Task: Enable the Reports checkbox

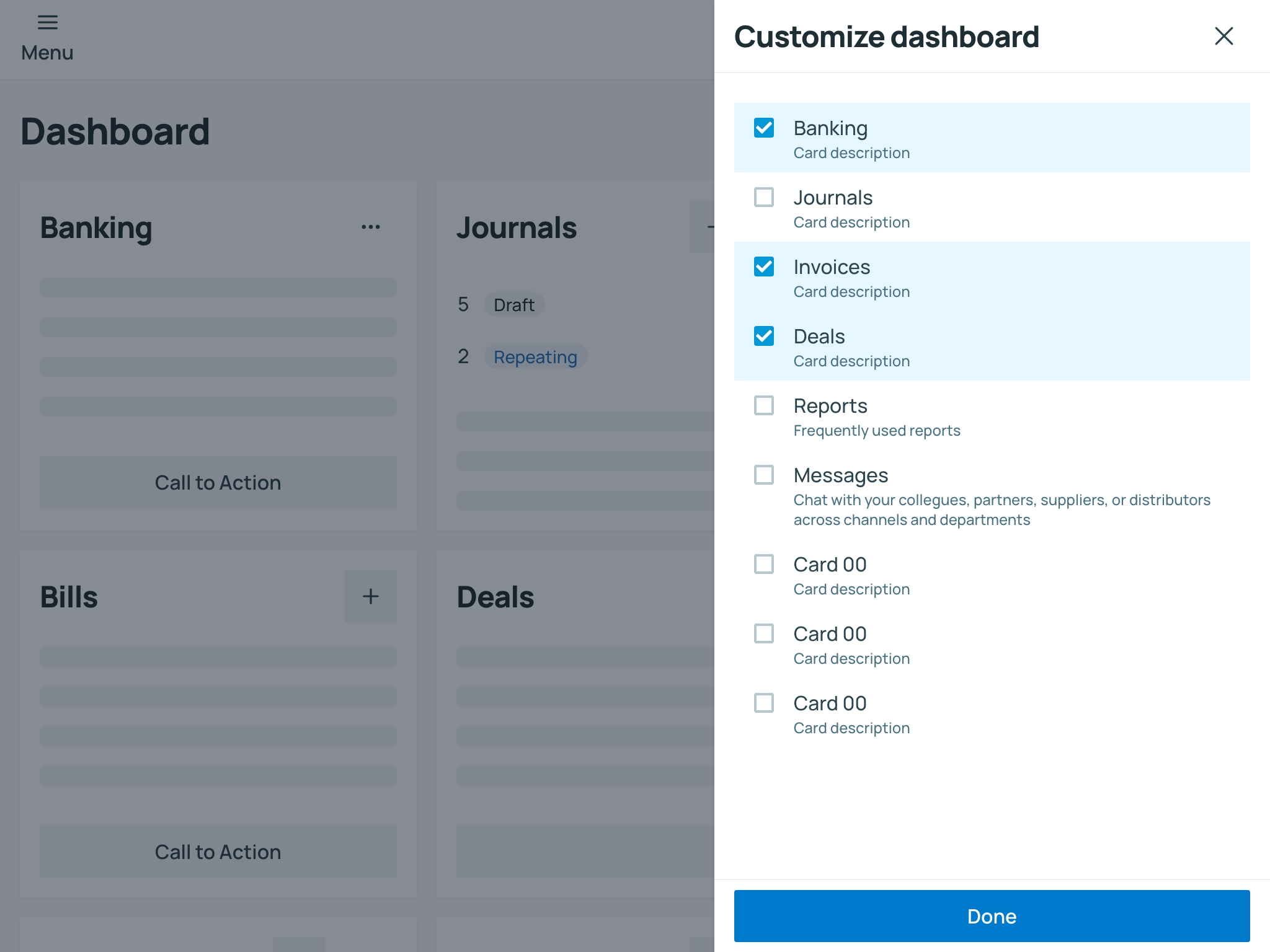Action: (764, 405)
